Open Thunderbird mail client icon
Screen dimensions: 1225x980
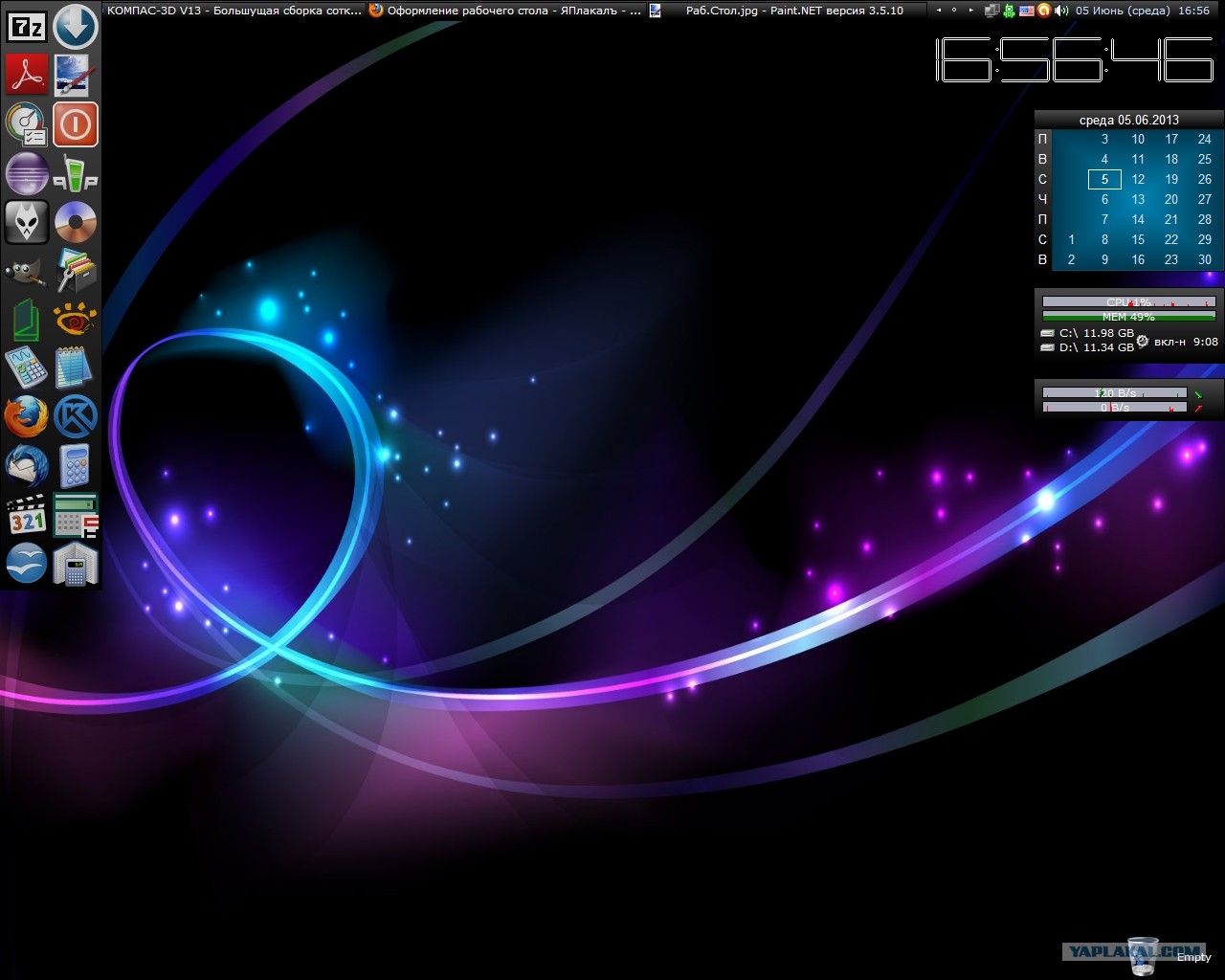tap(26, 466)
